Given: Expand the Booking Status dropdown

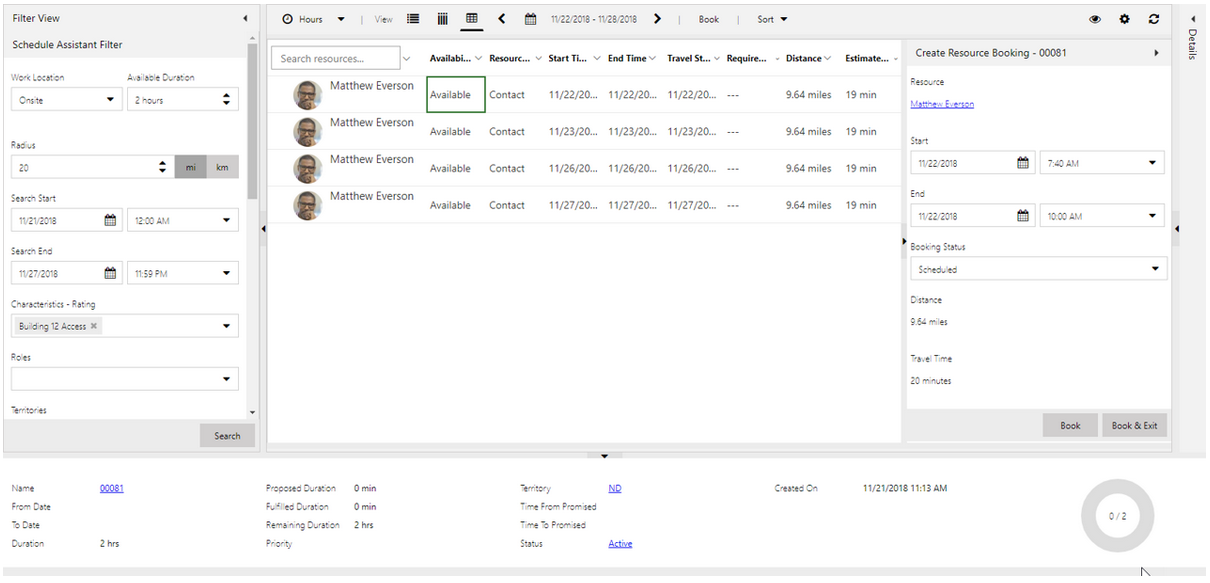Looking at the screenshot, I should tap(1038, 269).
